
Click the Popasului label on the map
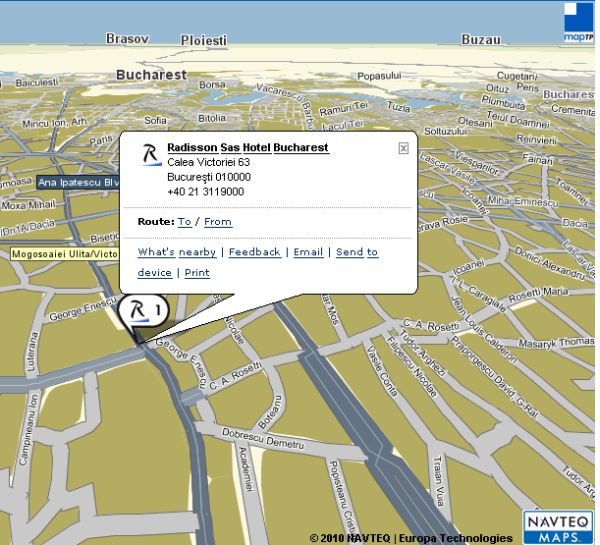point(379,76)
